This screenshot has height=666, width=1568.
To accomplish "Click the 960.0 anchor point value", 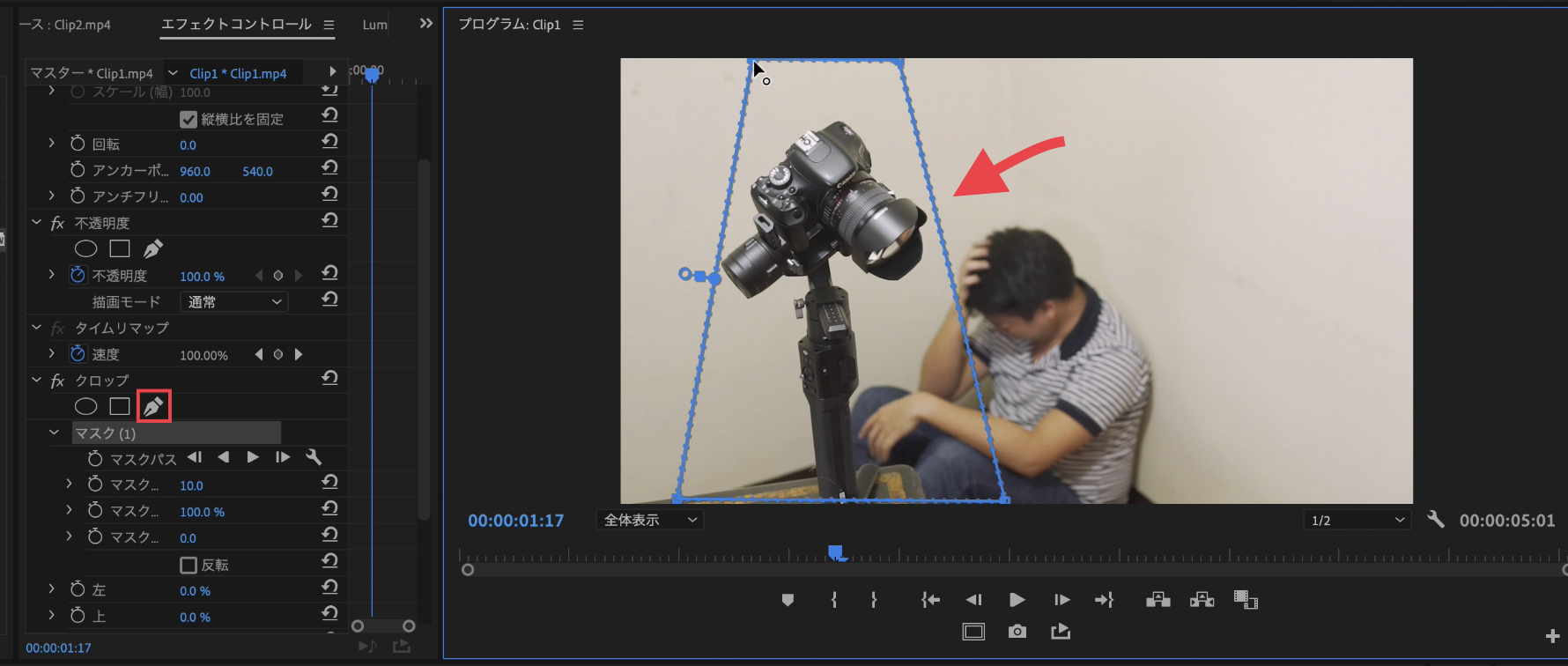I will point(195,171).
